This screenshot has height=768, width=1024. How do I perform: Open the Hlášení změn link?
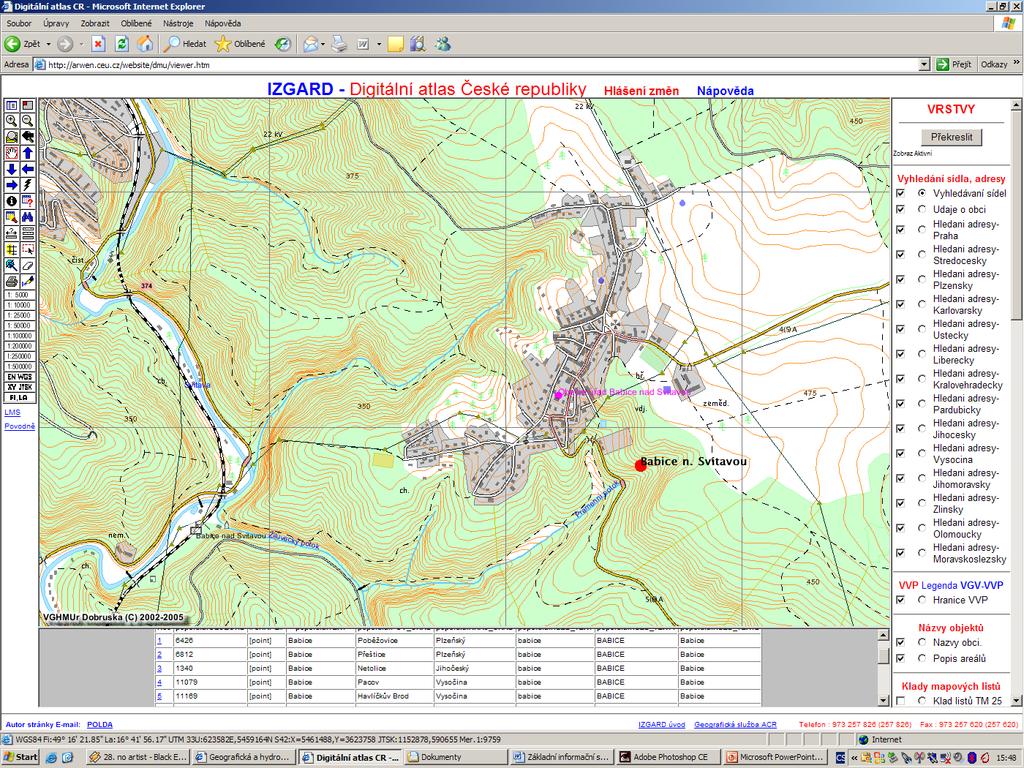click(641, 91)
